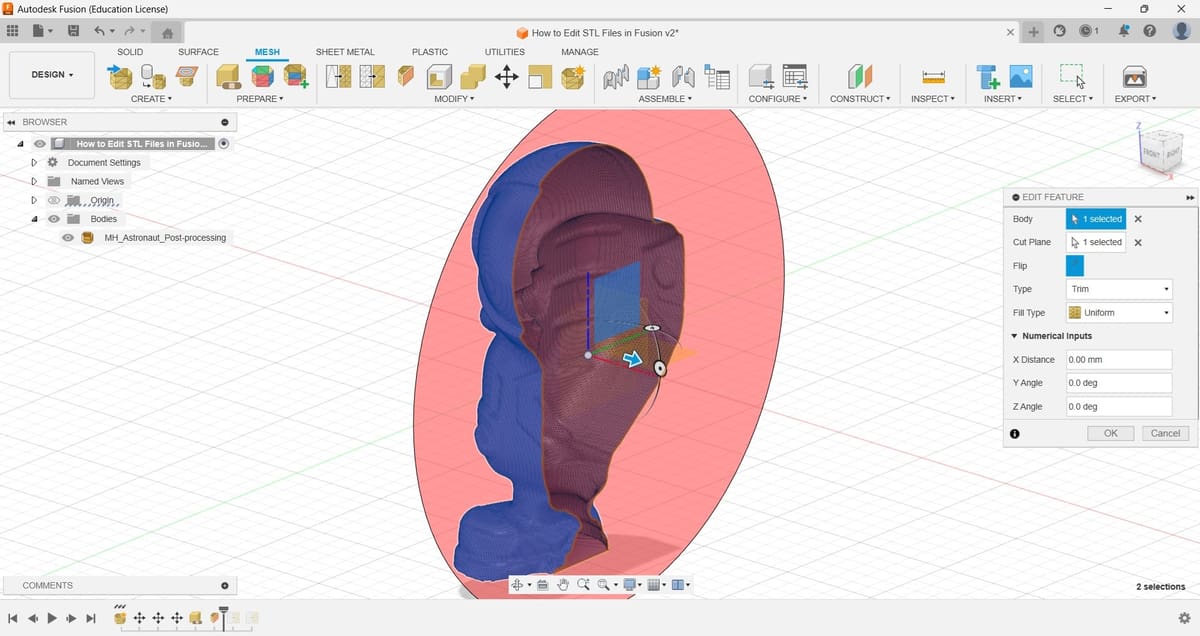Switch to the SURFACE tab
Screen dimensions: 1200x636
[198, 52]
